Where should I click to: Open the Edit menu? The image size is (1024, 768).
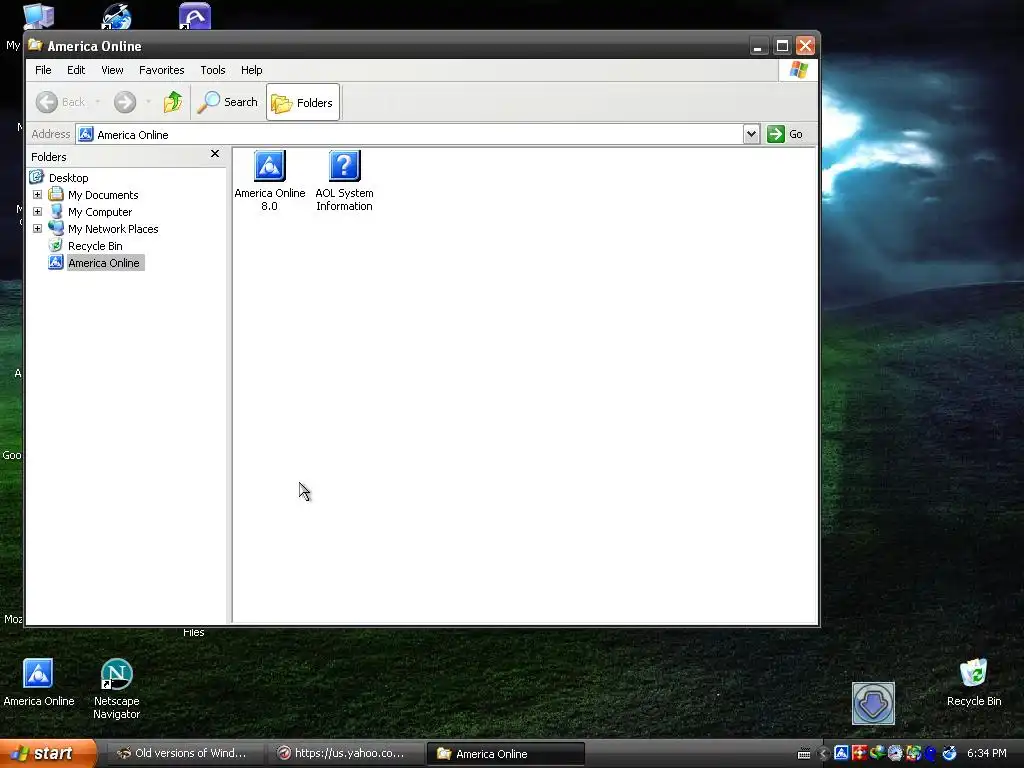(76, 70)
